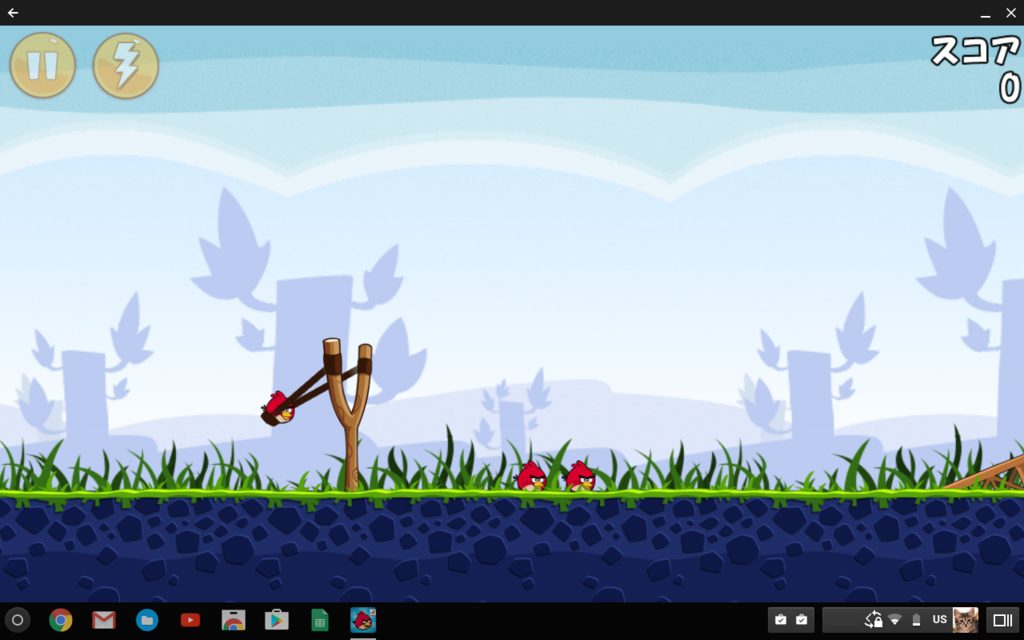Click the score value 0

pos(1009,88)
